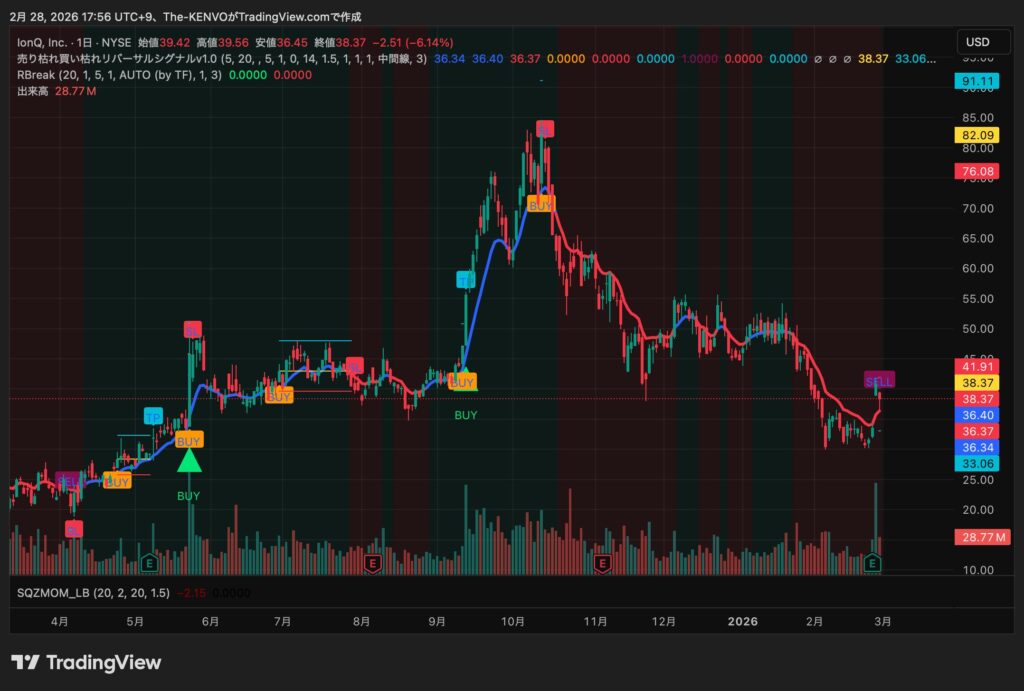Select the red earnings E marker near November
This screenshot has height=691, width=1024.
602,564
